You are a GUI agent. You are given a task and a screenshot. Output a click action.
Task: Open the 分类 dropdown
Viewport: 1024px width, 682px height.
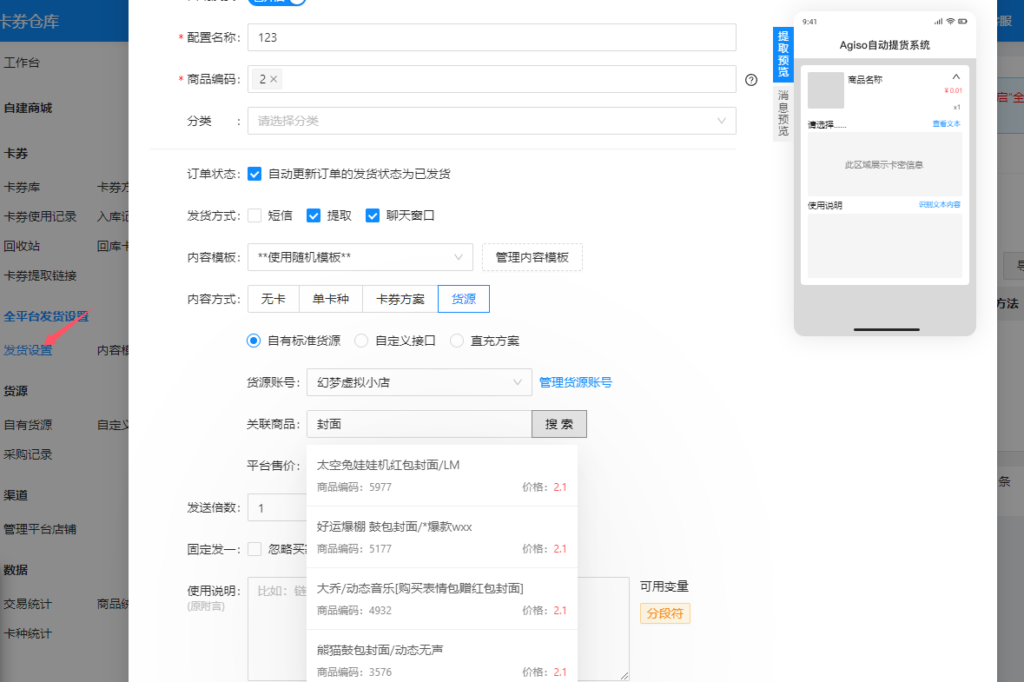coord(492,121)
